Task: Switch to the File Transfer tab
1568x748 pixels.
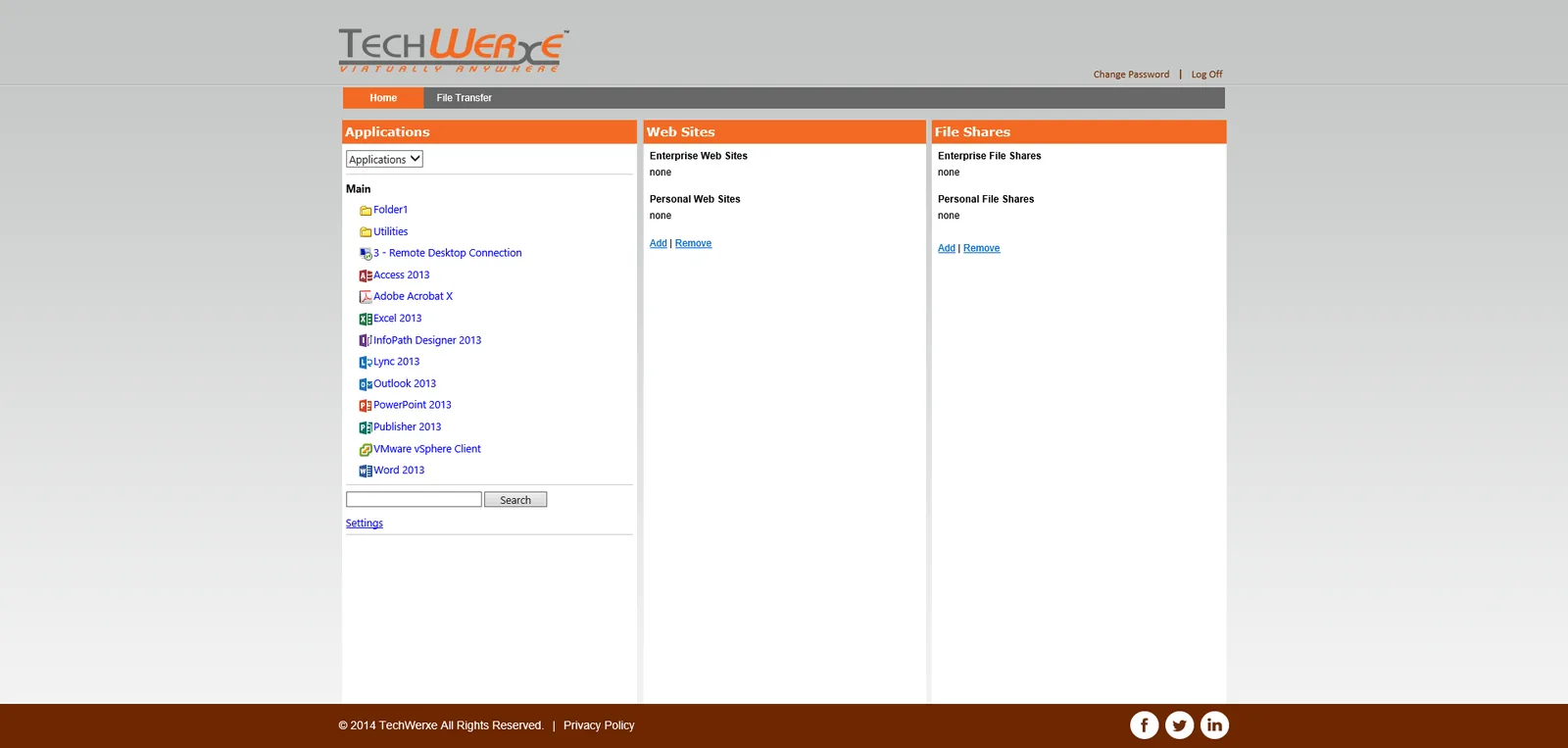Action: 465,98
